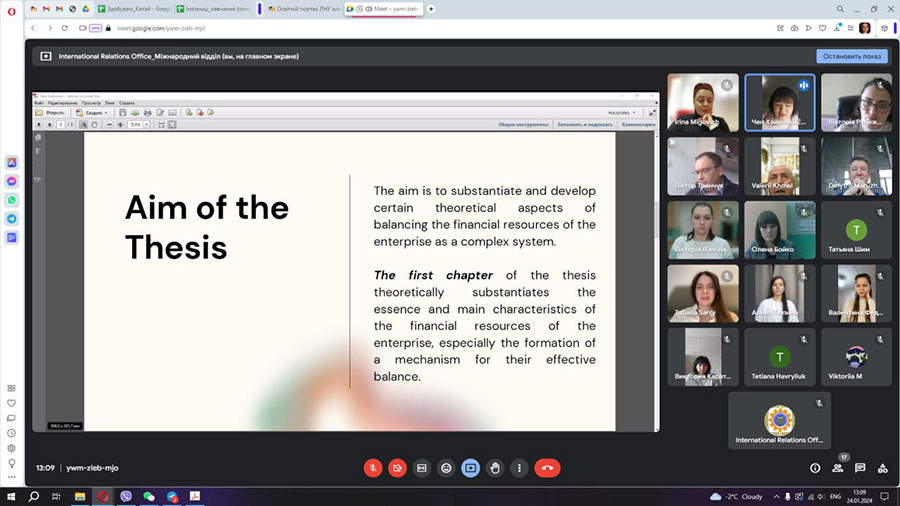The image size is (900, 506).
Task: Leave the call with the red button
Action: pyautogui.click(x=548, y=468)
